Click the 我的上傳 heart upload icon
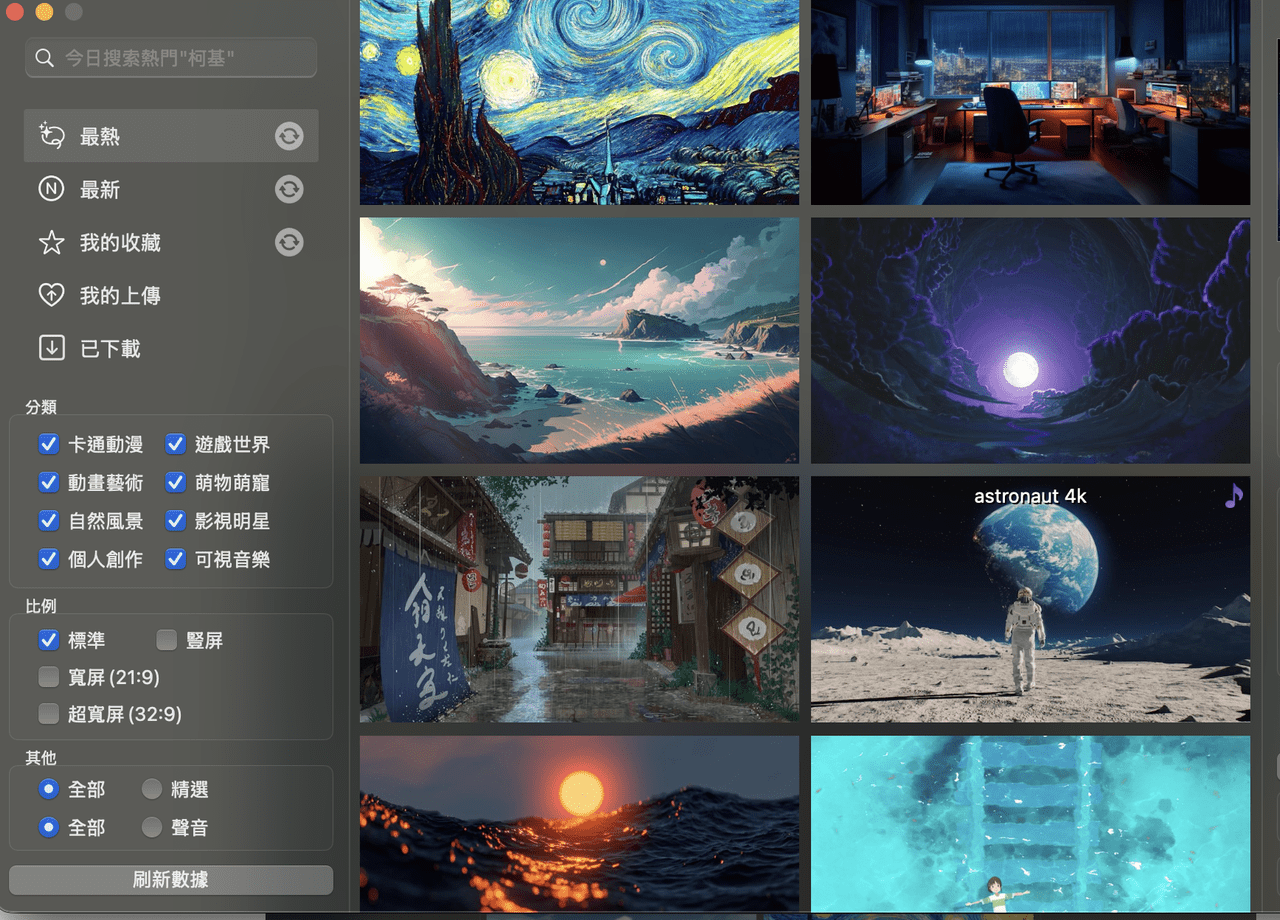 click(x=51, y=295)
